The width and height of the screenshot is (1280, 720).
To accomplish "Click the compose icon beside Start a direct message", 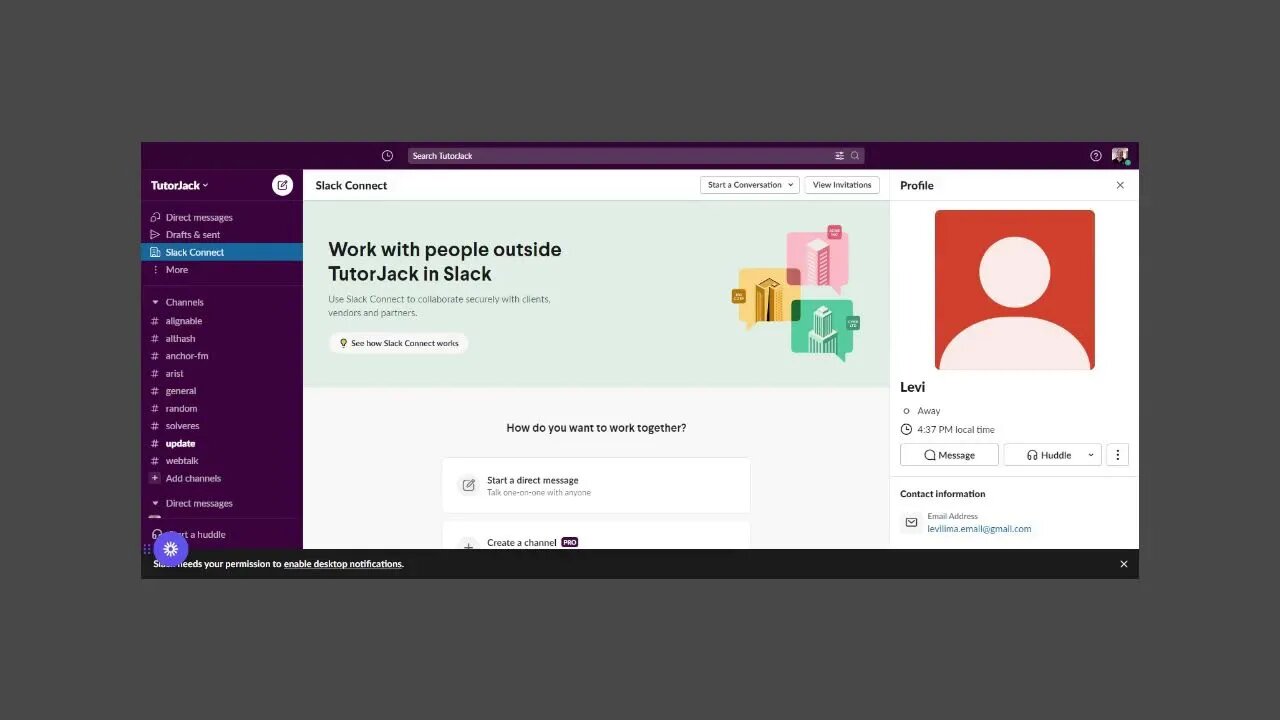I will click(468, 485).
